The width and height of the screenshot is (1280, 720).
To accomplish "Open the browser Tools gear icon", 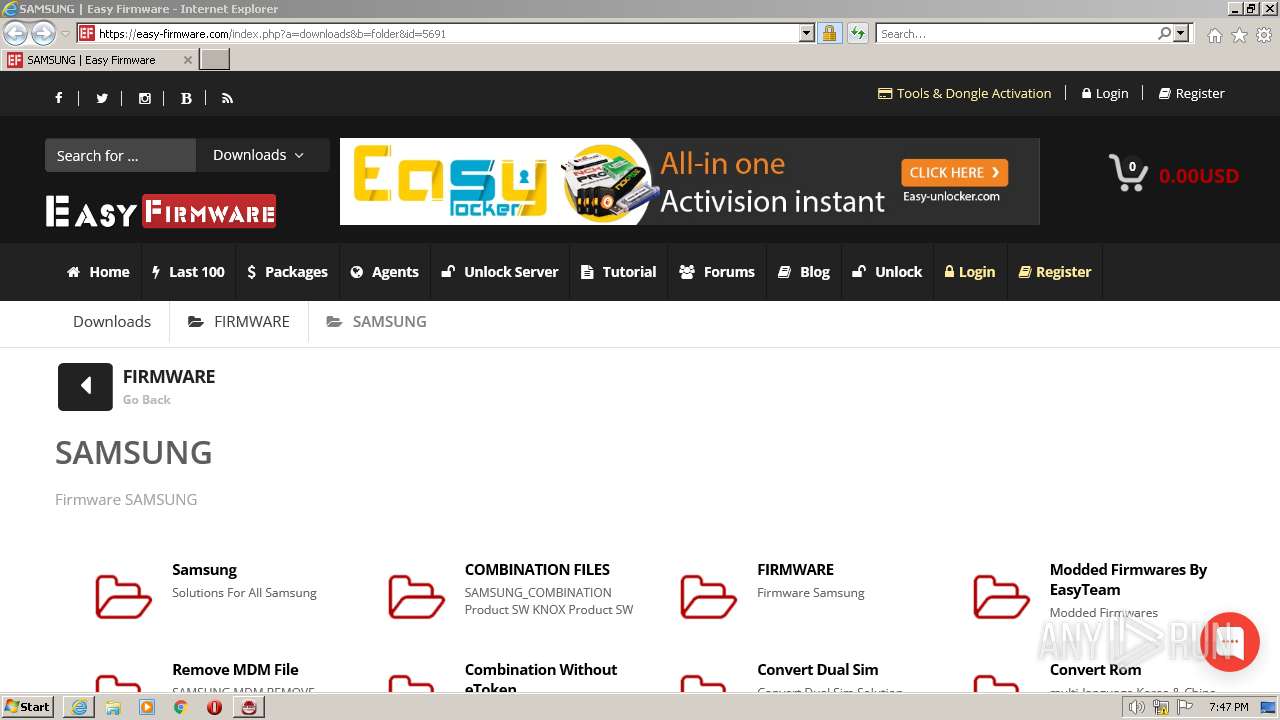I will (x=1264, y=35).
